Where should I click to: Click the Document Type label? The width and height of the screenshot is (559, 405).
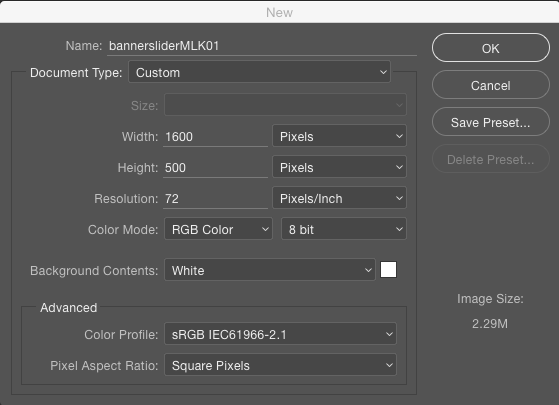pyautogui.click(x=76, y=72)
